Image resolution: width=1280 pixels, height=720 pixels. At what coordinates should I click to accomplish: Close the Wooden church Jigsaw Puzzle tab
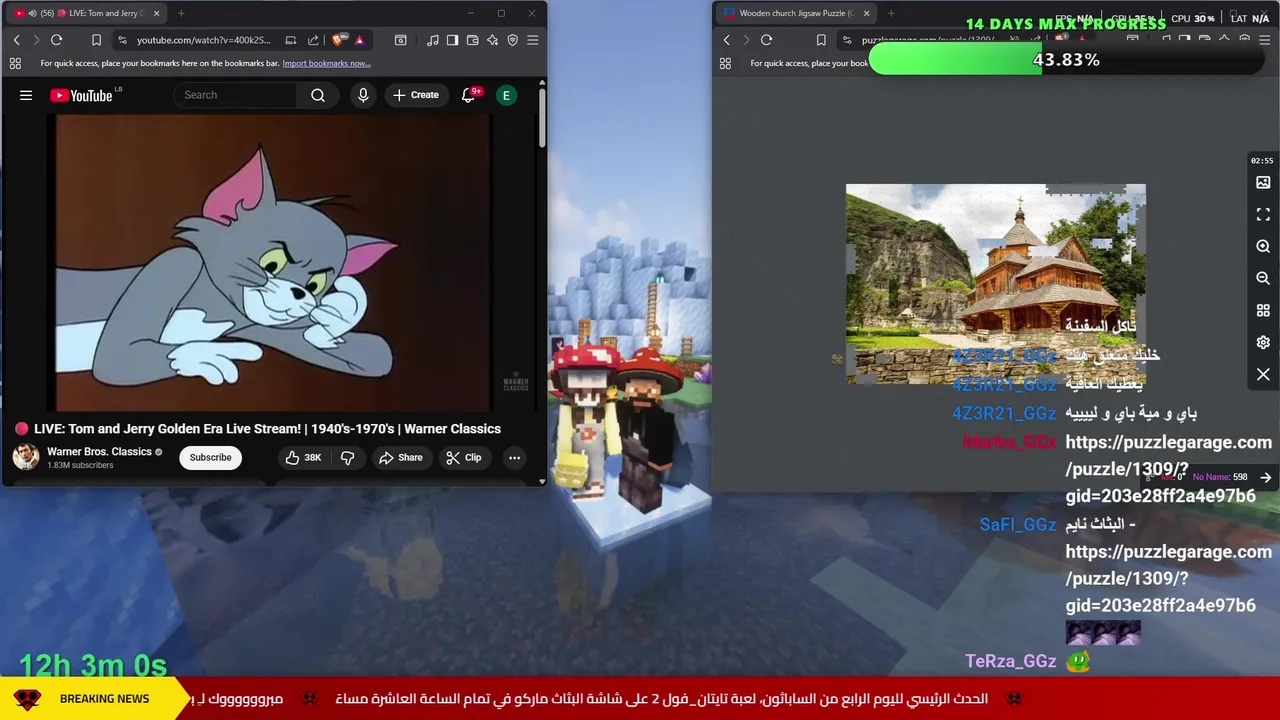pos(866,13)
